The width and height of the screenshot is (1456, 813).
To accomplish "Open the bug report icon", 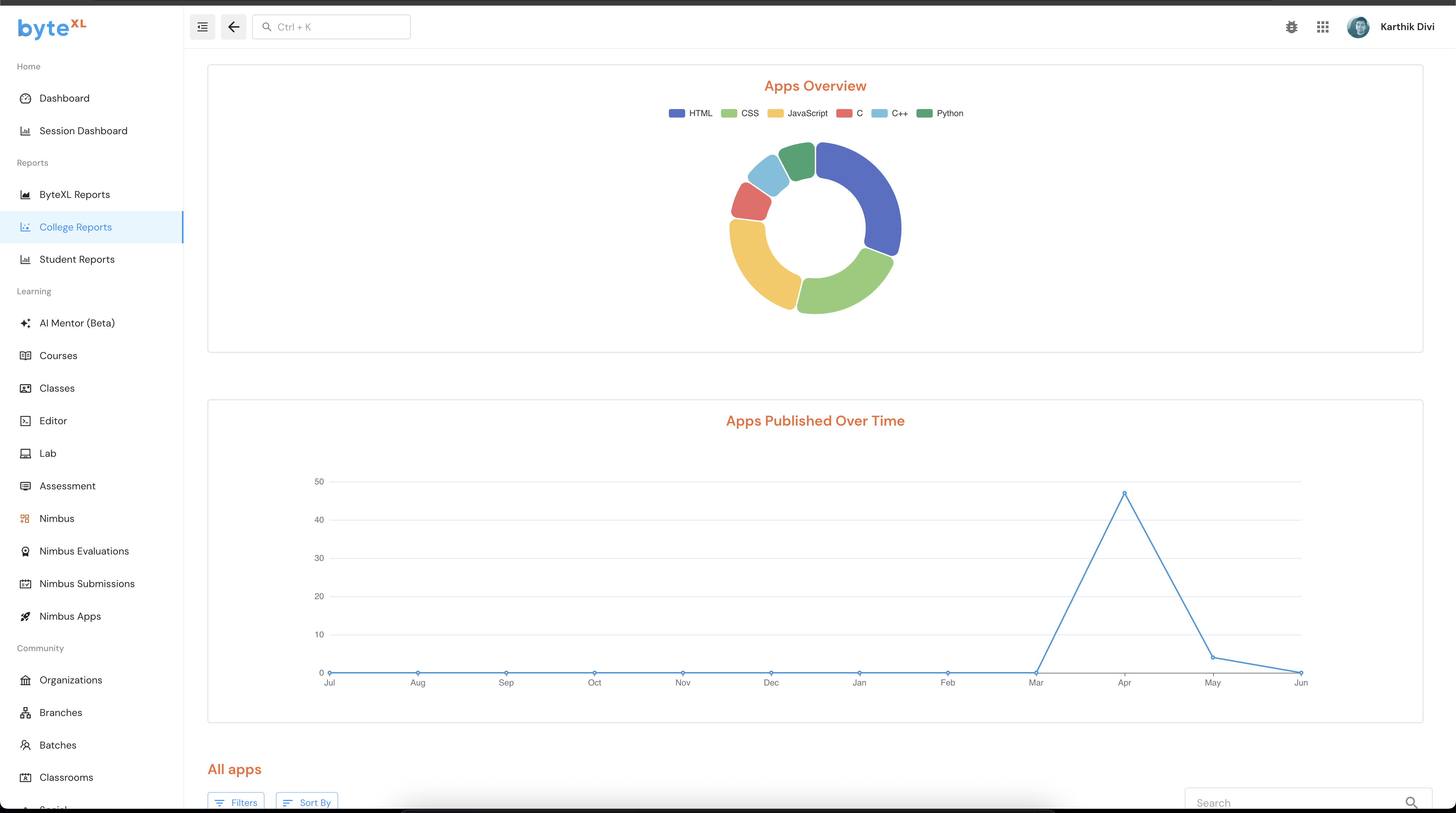I will coord(1291,27).
